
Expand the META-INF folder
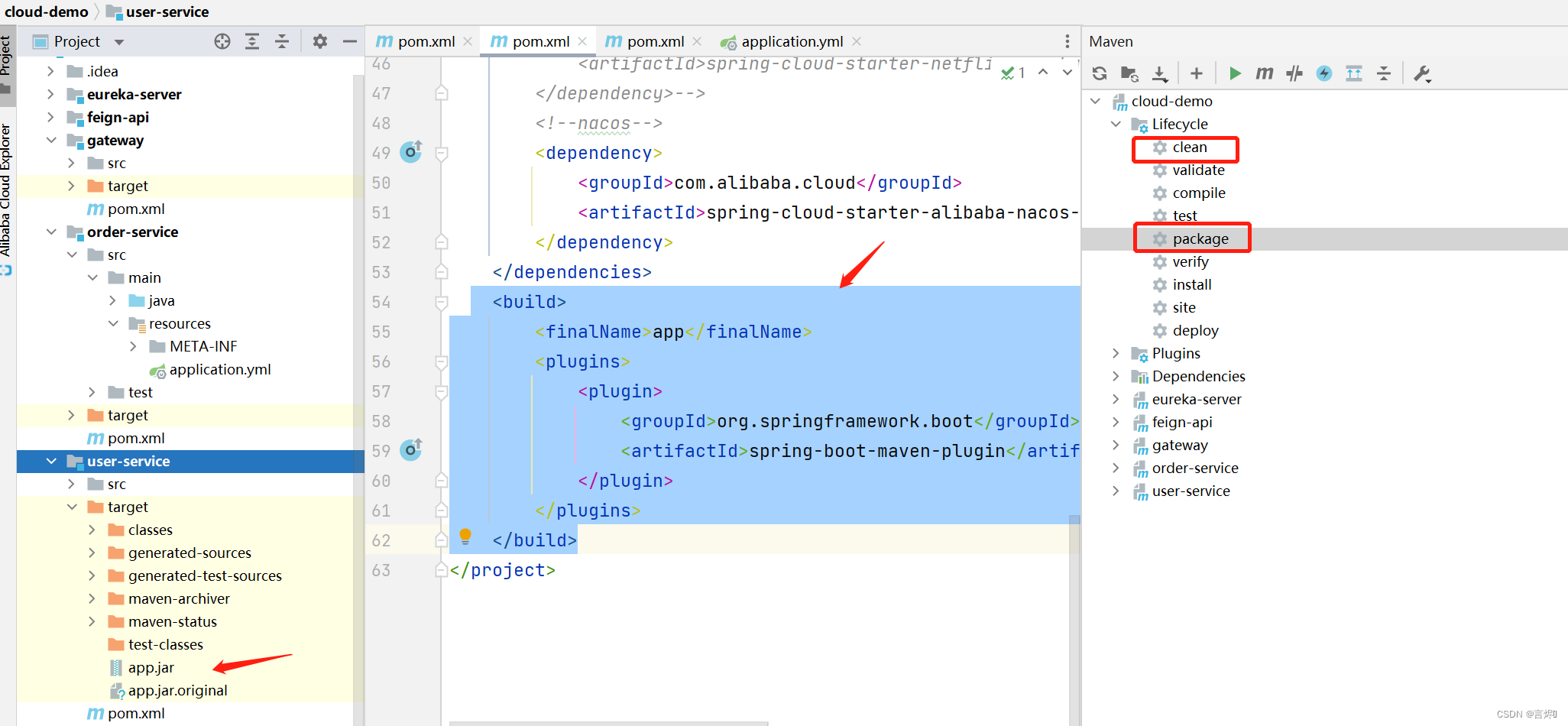pyautogui.click(x=133, y=346)
